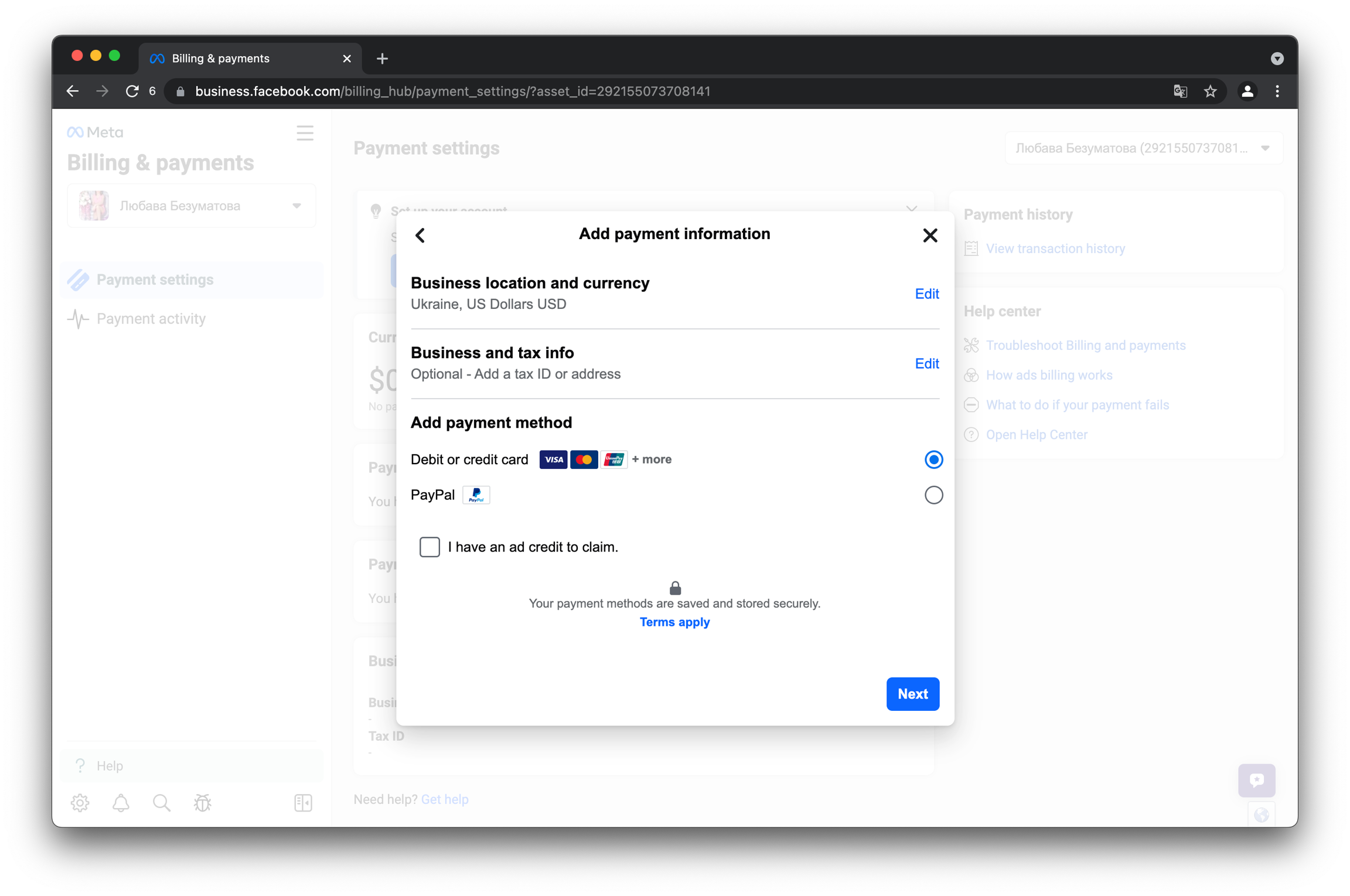Screen dimensions: 1350x896
Task: Check I have an ad credit to claim
Action: pyautogui.click(x=429, y=547)
